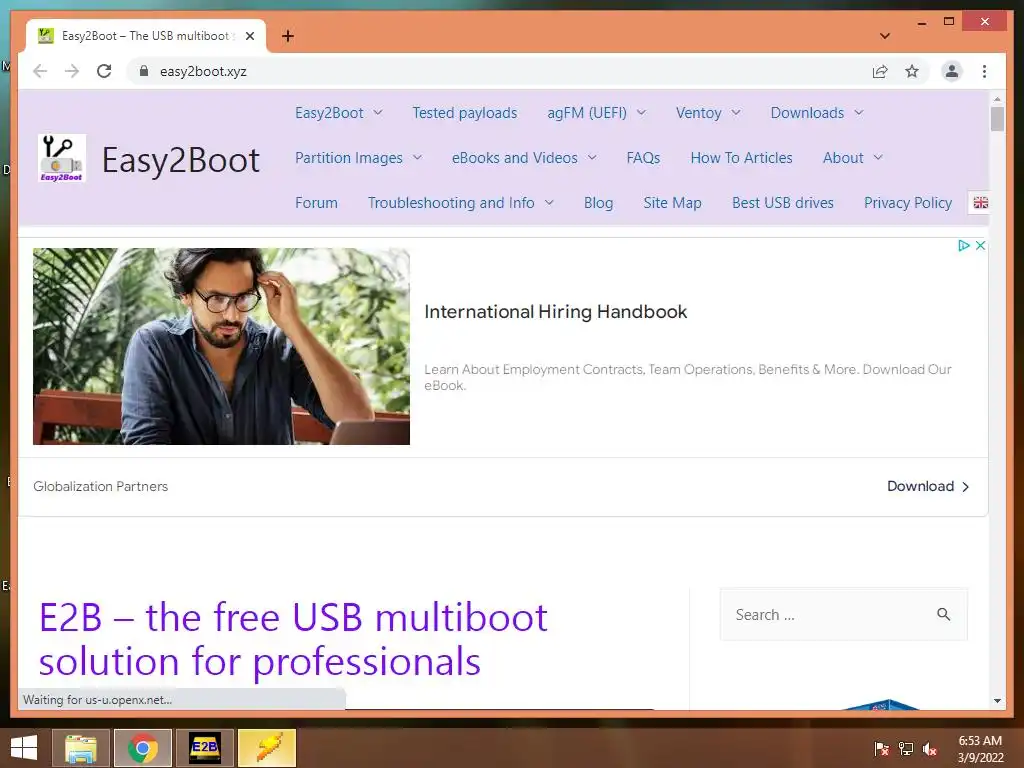Click the page scrollbar thumb
Viewport: 1024px width, 768px height.
point(997,120)
